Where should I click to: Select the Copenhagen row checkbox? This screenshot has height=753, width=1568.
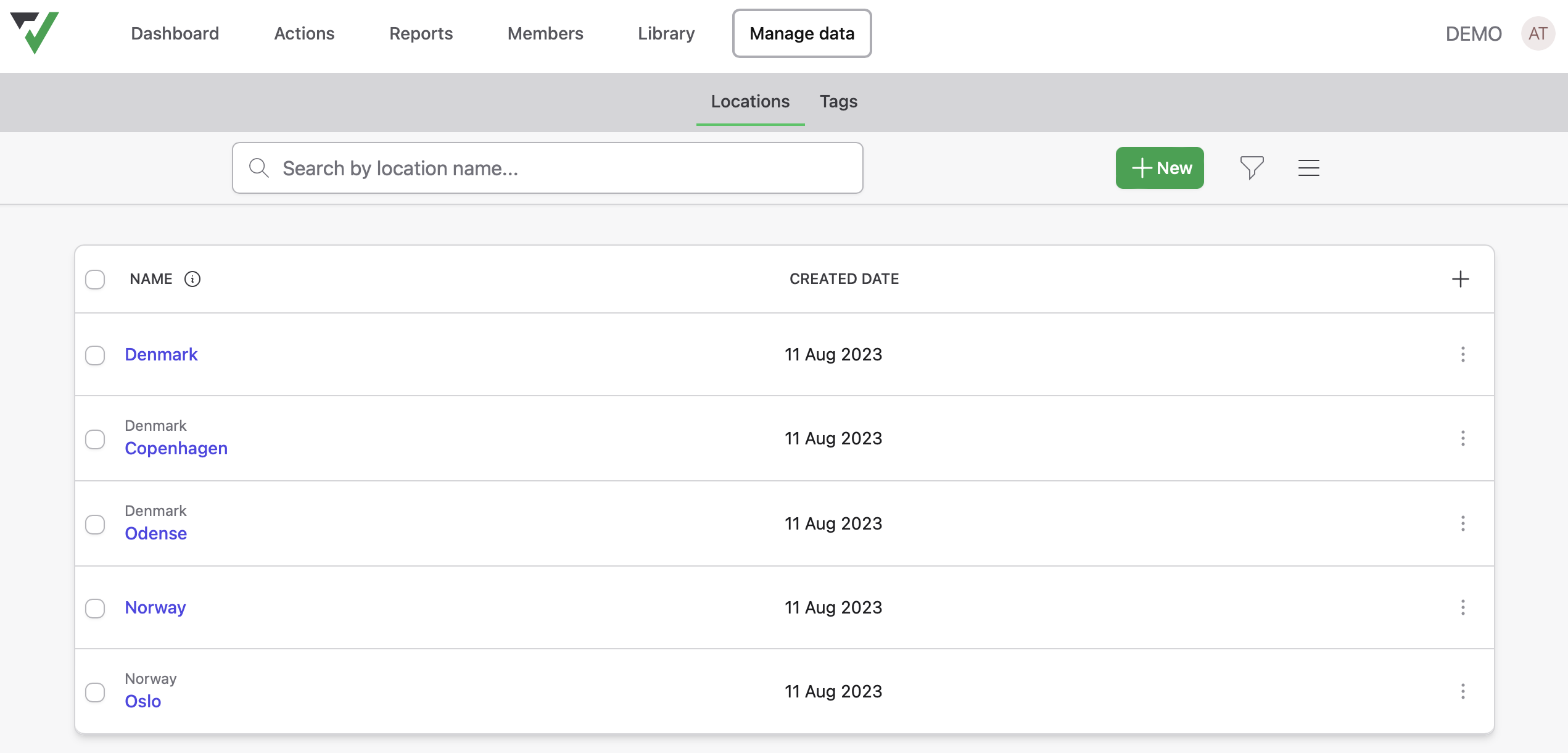click(x=95, y=439)
